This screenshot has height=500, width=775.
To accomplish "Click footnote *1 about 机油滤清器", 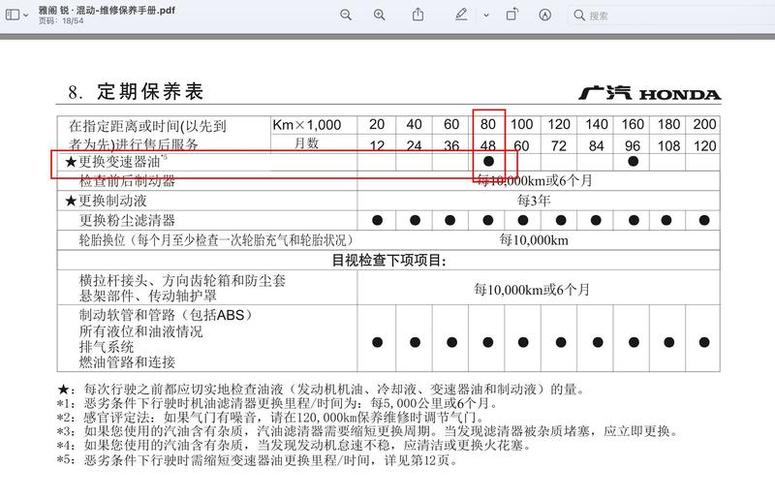I will click(x=277, y=403).
